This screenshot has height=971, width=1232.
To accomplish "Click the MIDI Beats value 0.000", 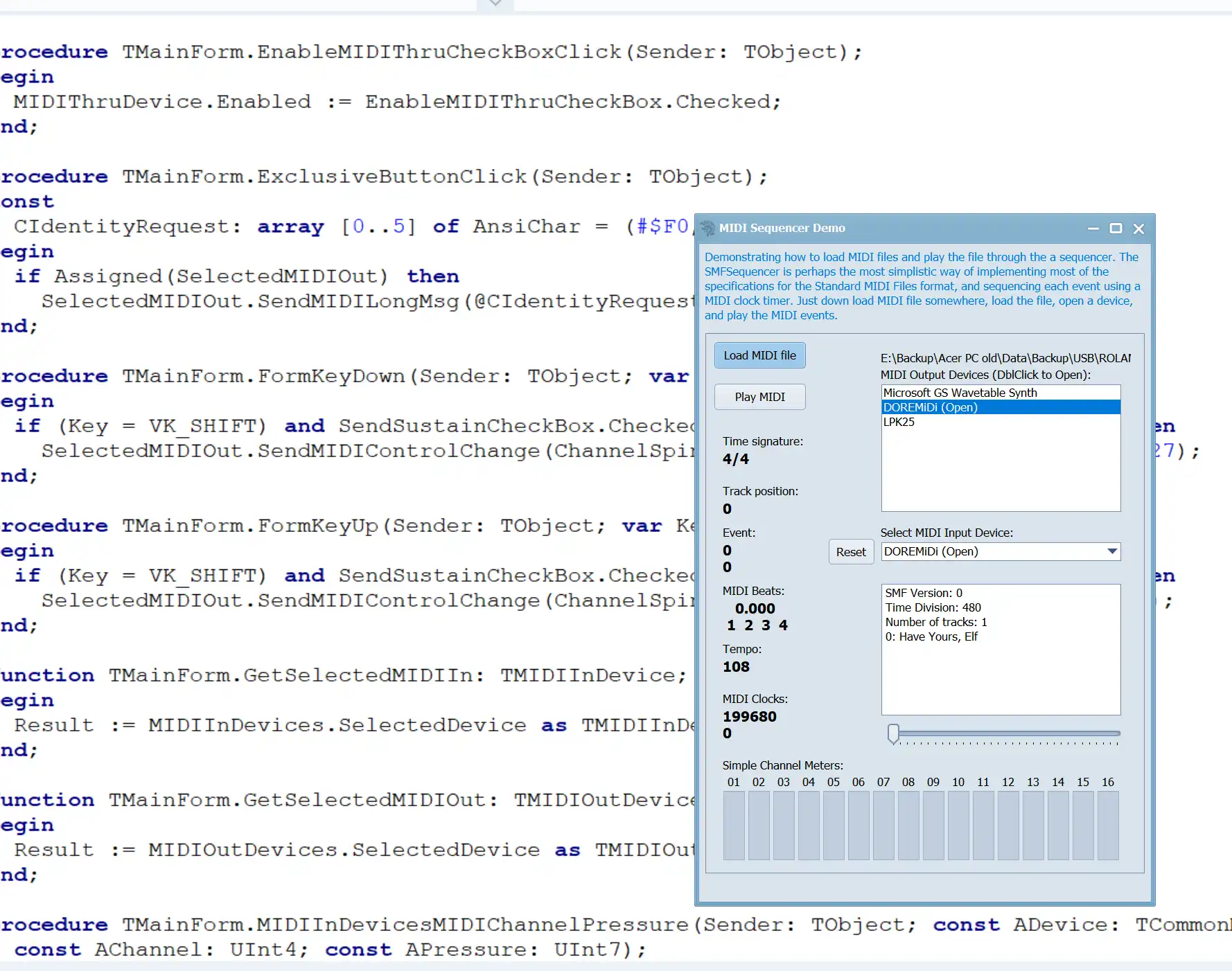I will (755, 608).
